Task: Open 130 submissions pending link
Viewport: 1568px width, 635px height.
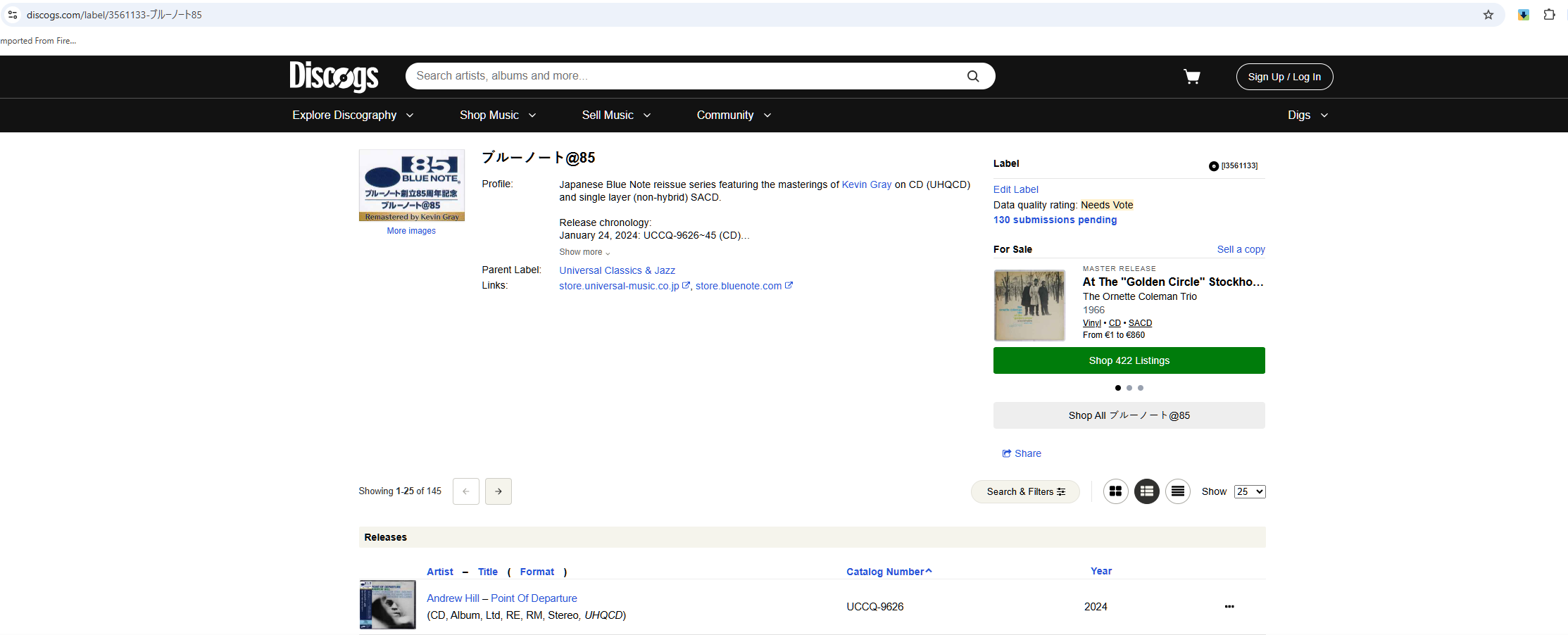Action: pyautogui.click(x=1055, y=220)
